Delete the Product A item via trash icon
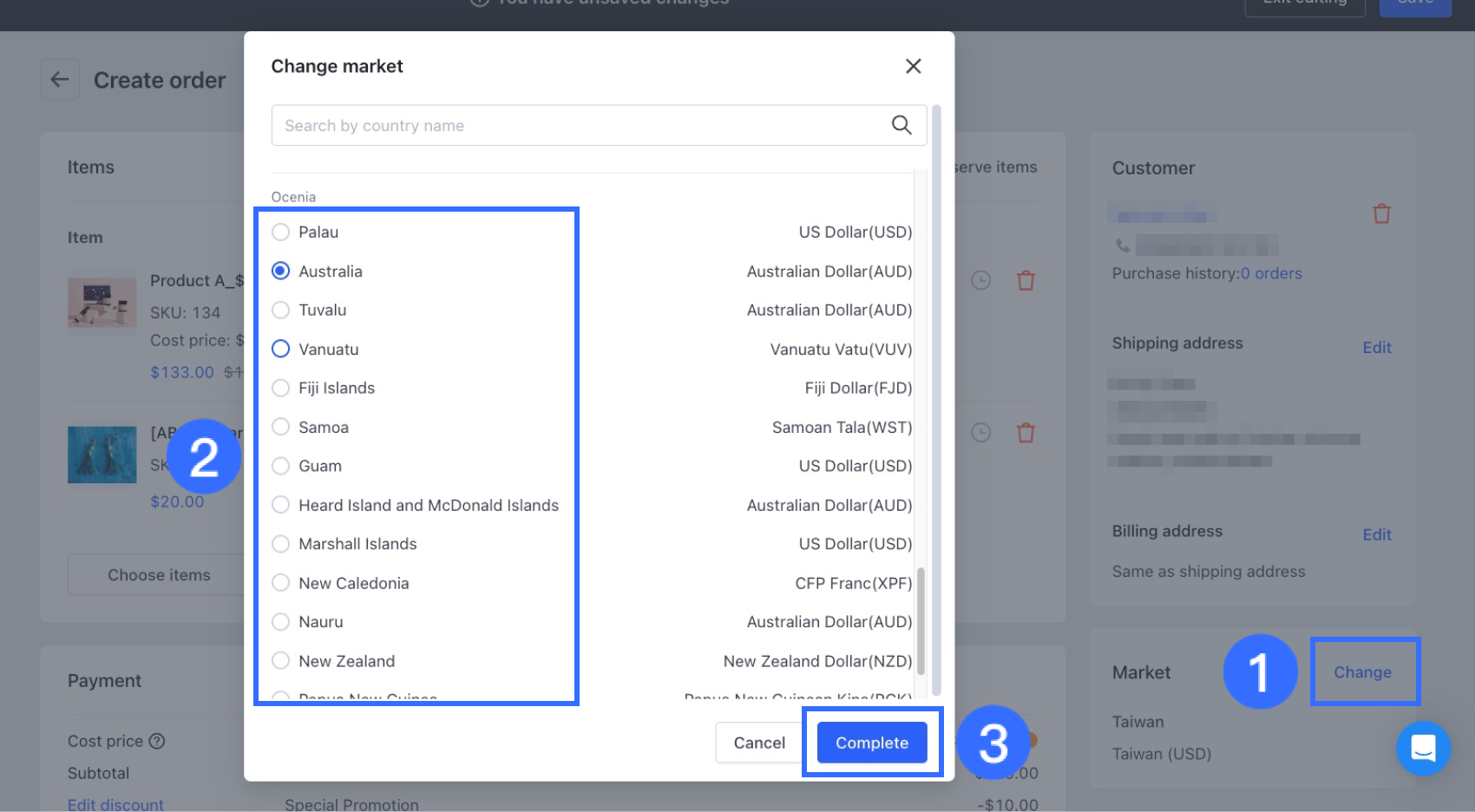The height and width of the screenshot is (812, 1475). [1026, 281]
